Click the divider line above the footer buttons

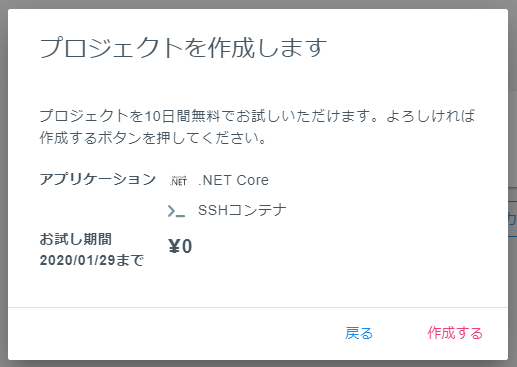tap(258, 307)
